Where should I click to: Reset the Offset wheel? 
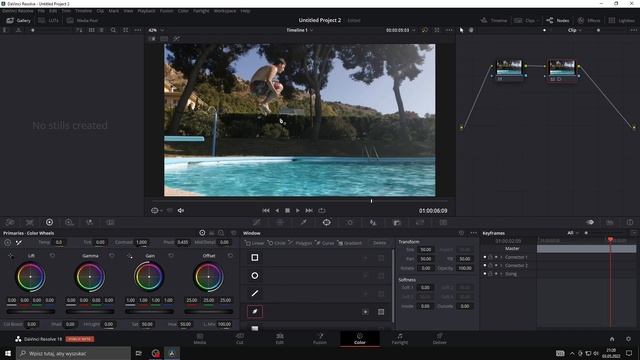click(x=231, y=256)
